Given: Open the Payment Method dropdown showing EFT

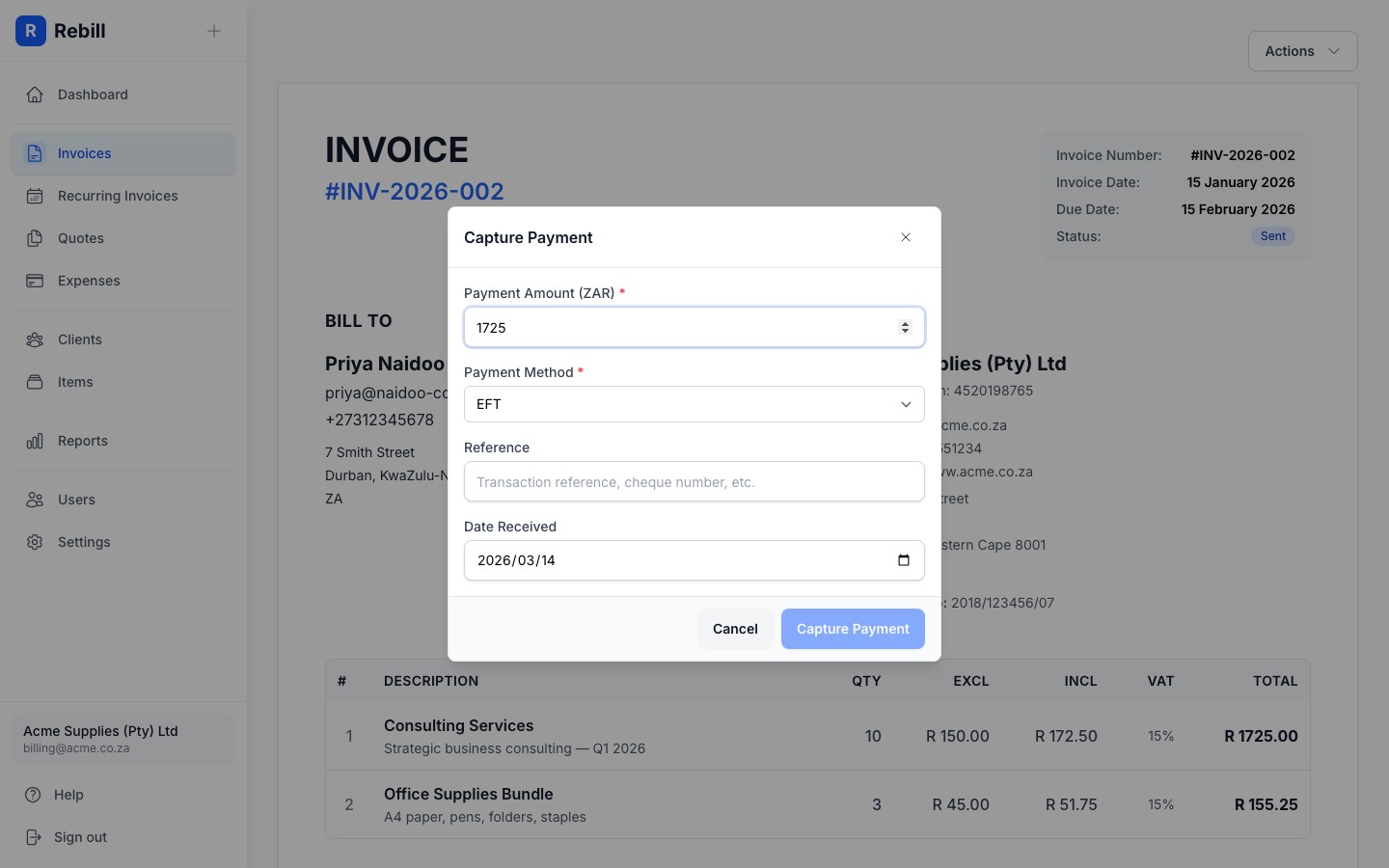Looking at the screenshot, I should 905,404.
